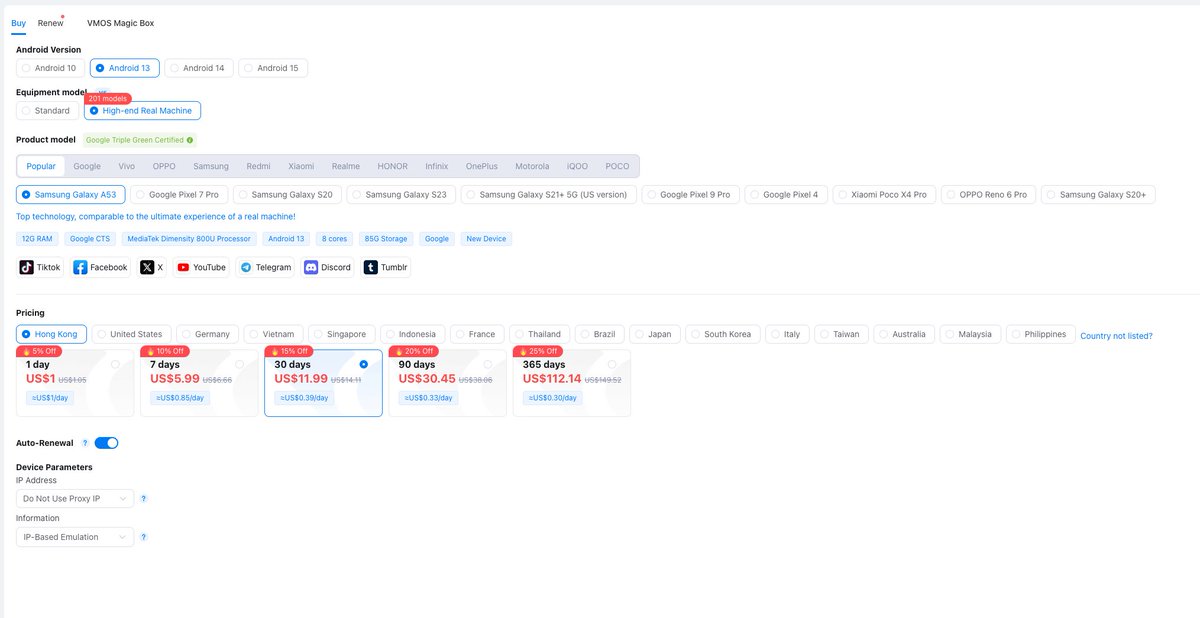
Task: Select Samsung Galaxy S20 model
Action: click(287, 194)
